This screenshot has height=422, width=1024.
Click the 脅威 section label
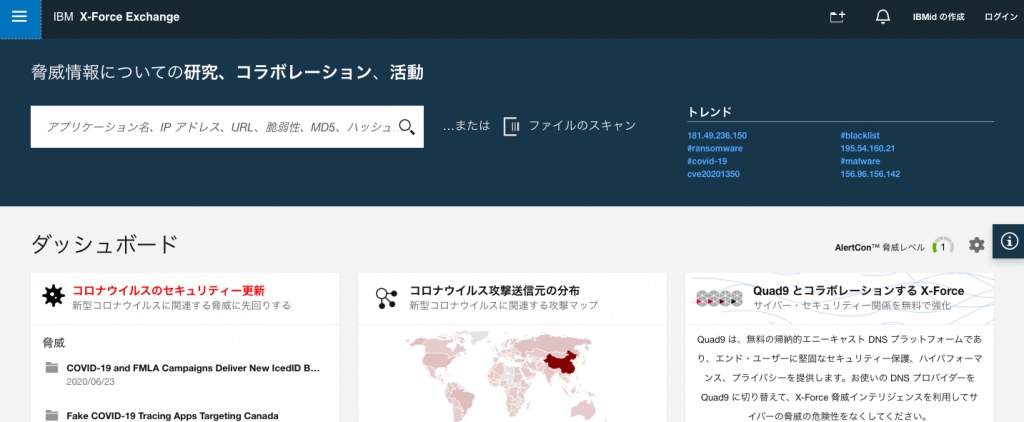tap(54, 342)
